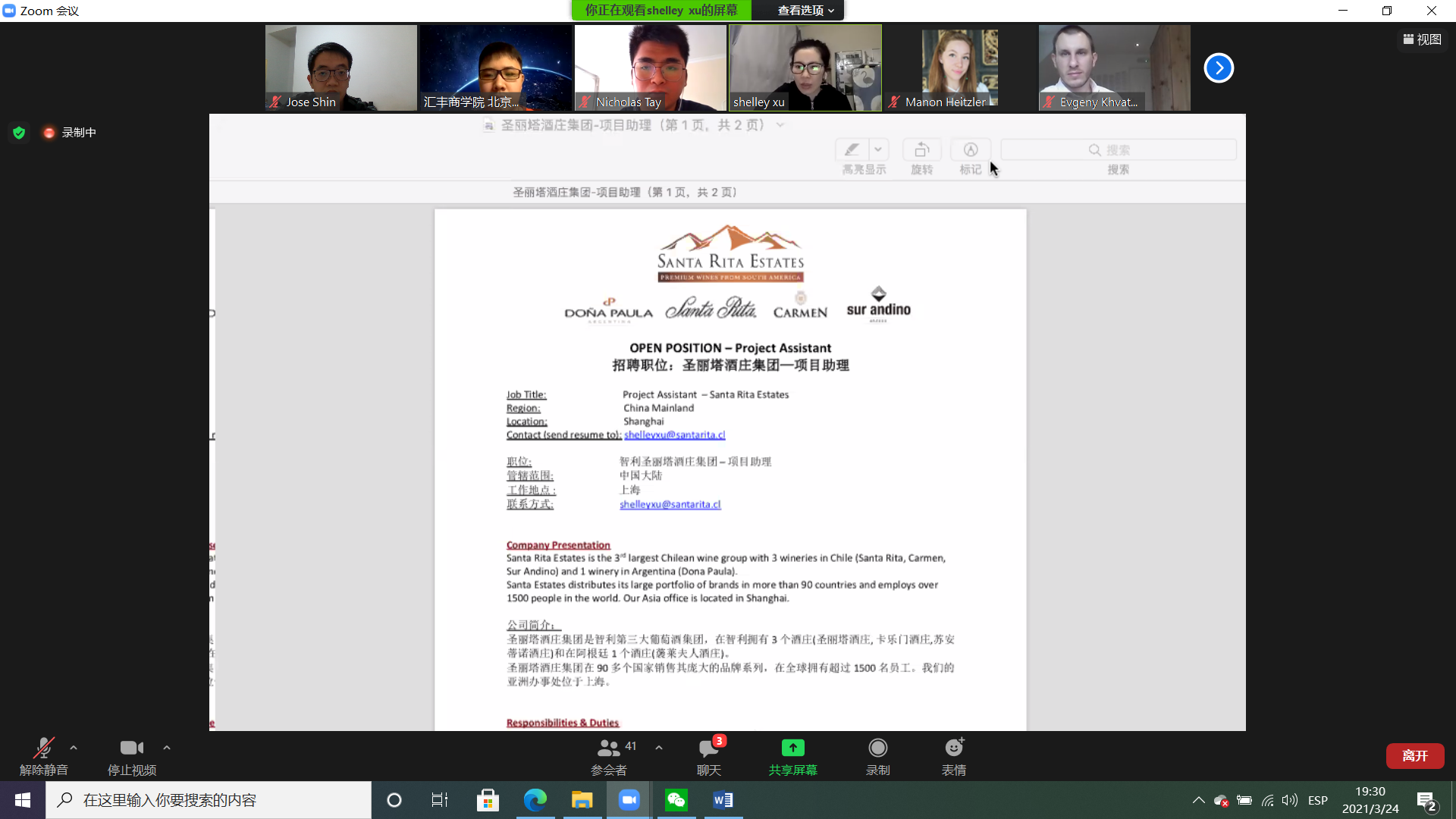Click the tray meeting status icon with red badge
This screenshot has height=819, width=1456.
pos(1221,800)
